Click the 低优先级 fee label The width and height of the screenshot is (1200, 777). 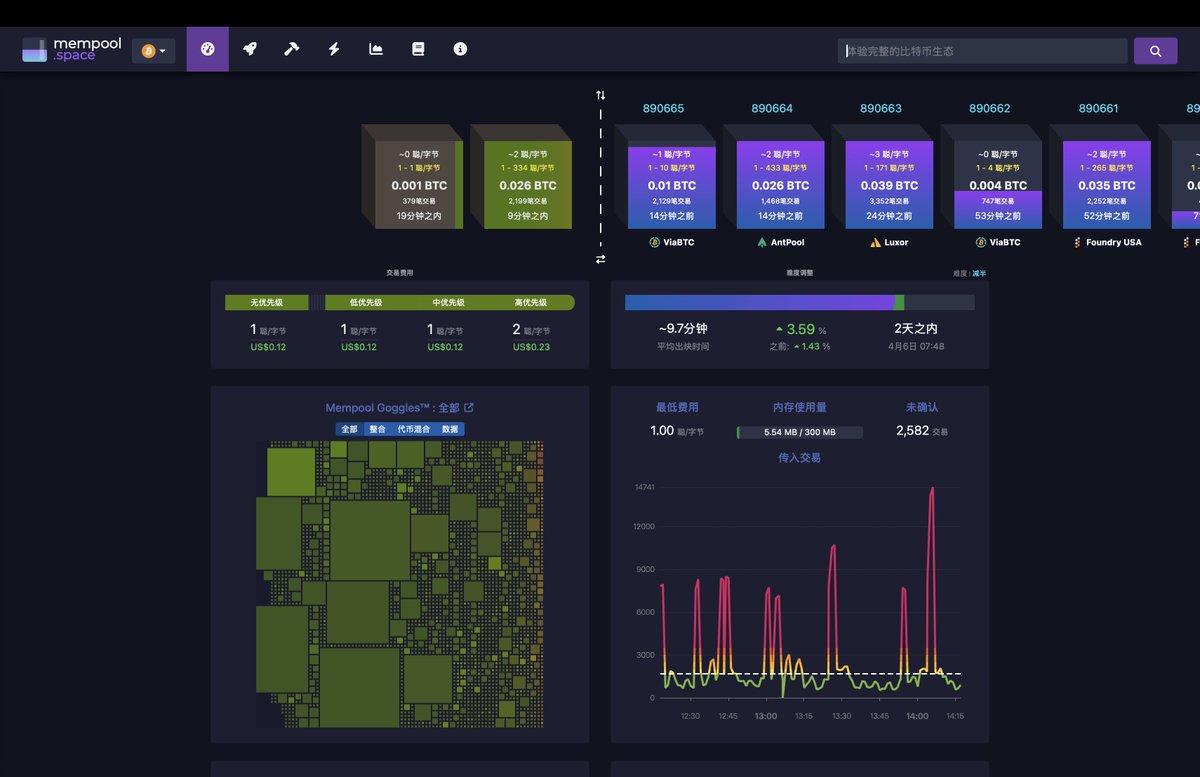[x=366, y=303]
